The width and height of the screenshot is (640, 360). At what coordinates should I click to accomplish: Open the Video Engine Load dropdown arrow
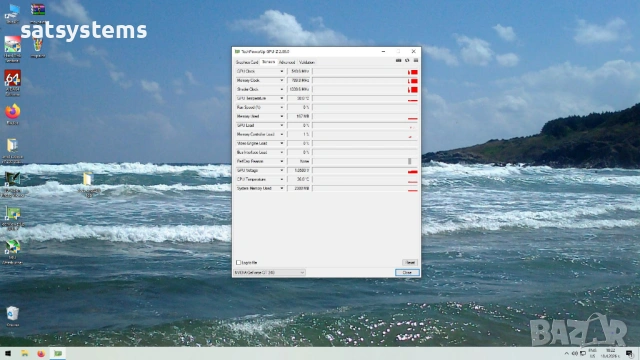(x=281, y=143)
